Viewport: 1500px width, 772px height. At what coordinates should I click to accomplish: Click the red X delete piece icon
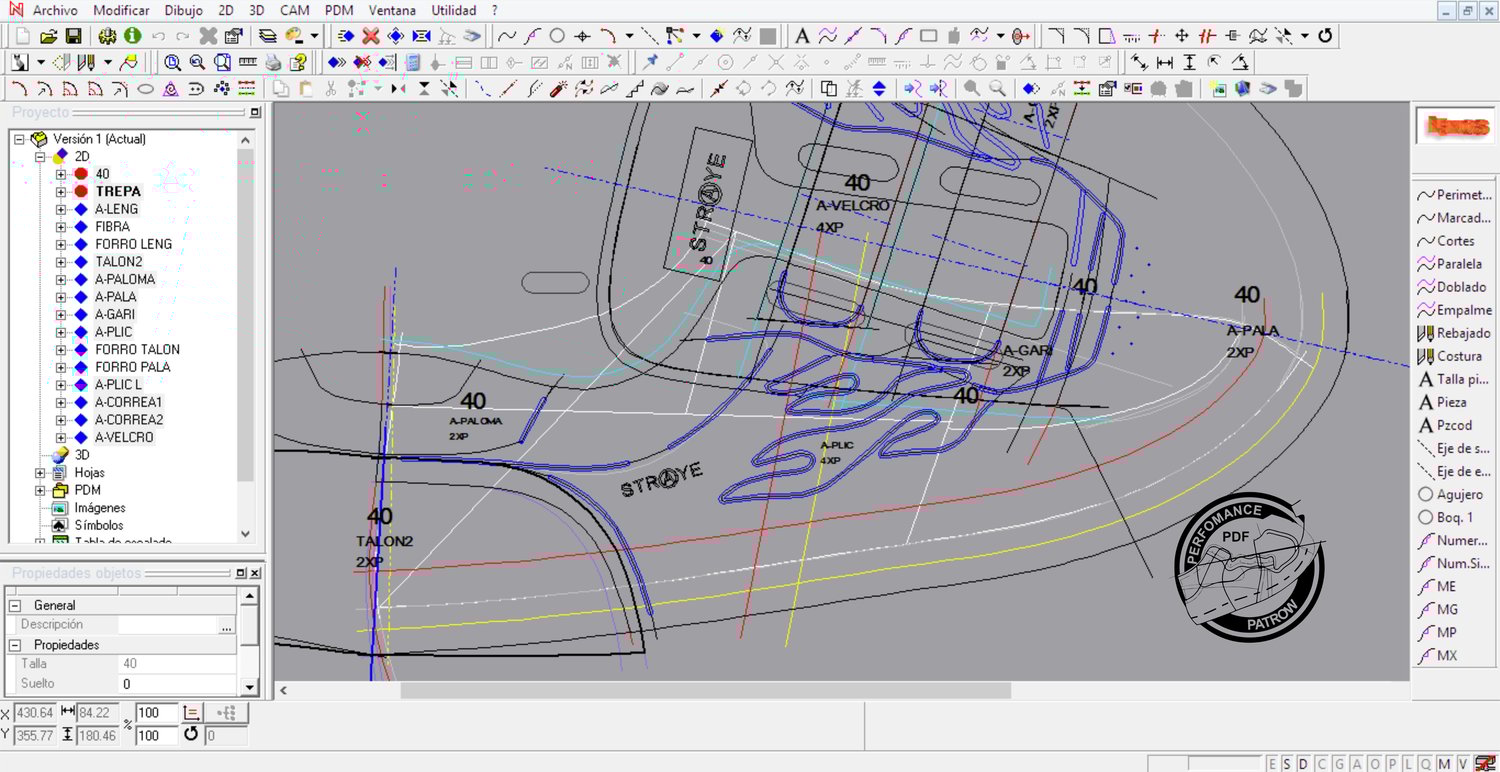pos(370,36)
